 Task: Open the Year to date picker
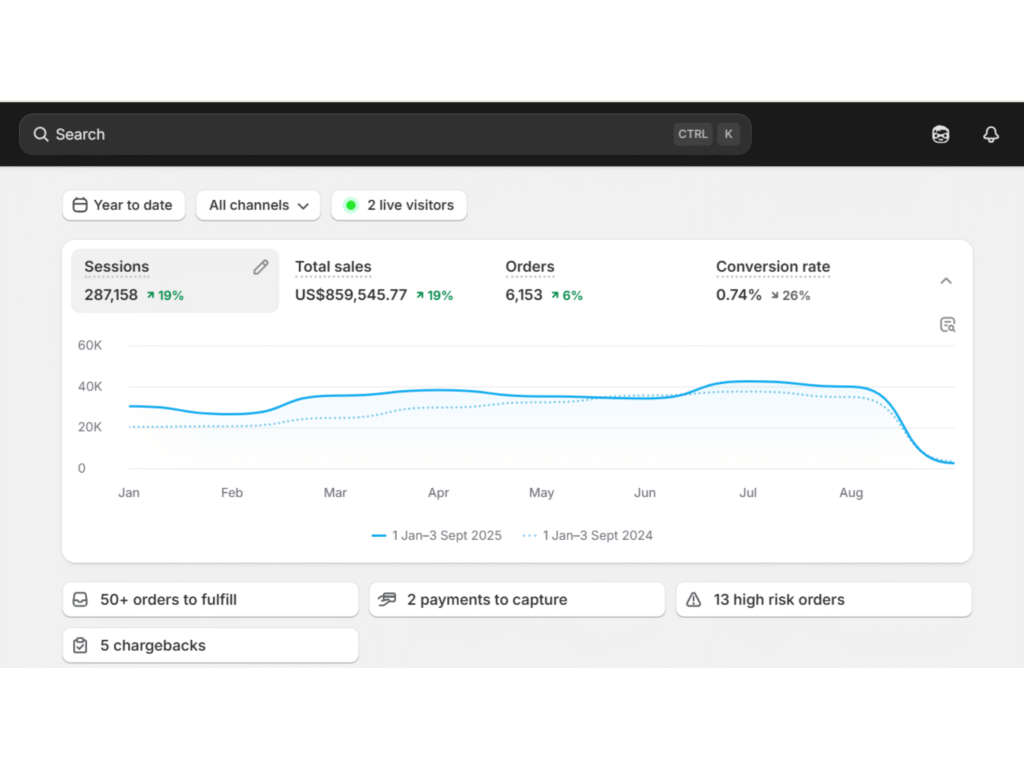point(123,205)
